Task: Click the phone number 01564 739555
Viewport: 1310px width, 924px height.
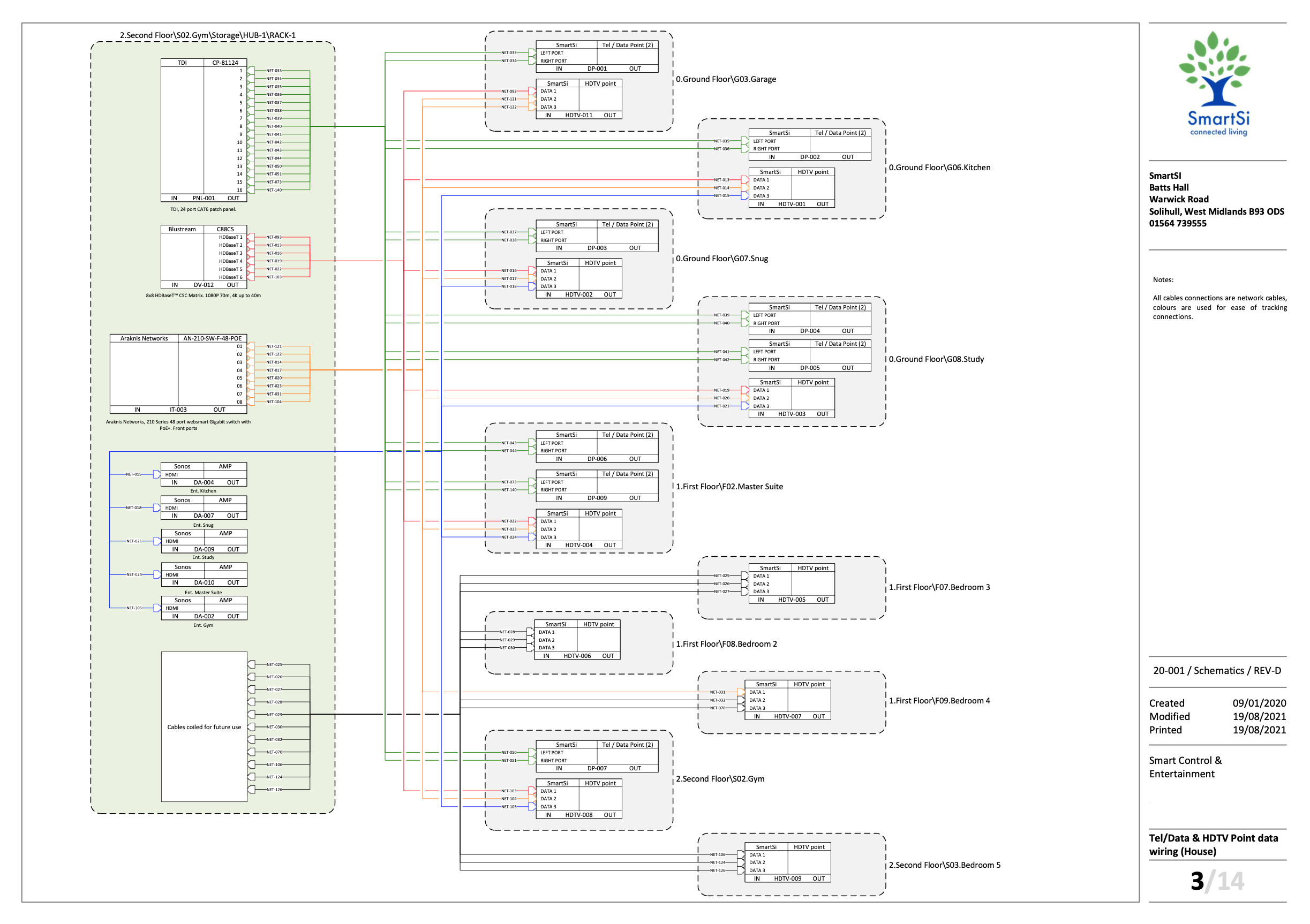Action: point(1178,224)
